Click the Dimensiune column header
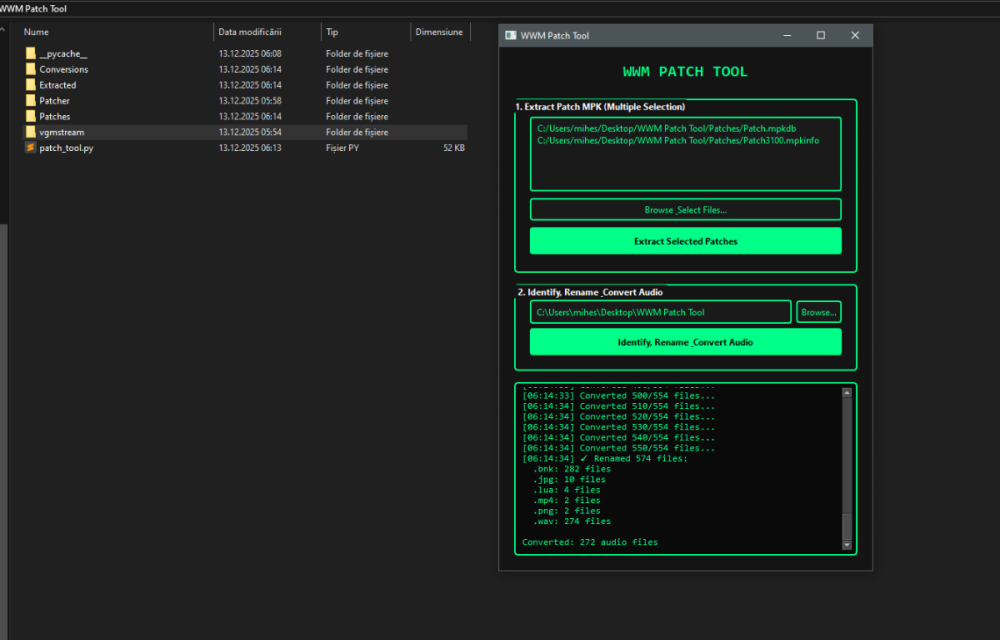The width and height of the screenshot is (1000, 640). (439, 32)
